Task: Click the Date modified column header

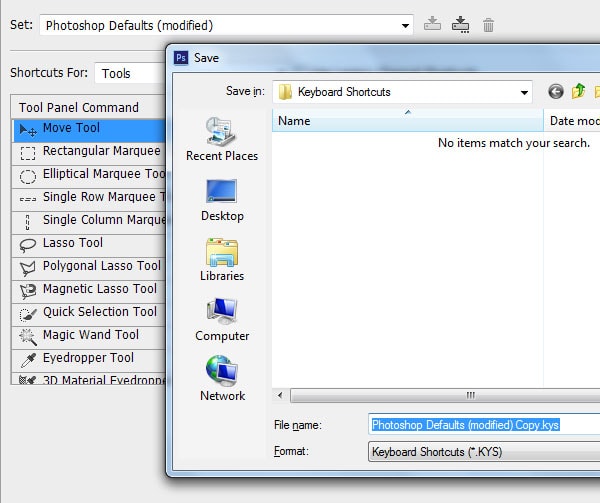Action: [x=572, y=120]
